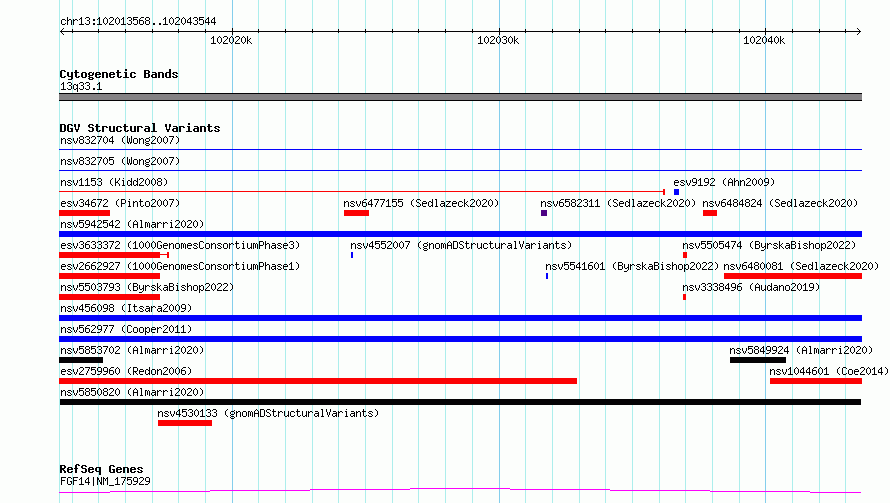
Task: Click the red bar under nsv5503793
Action: coord(110,297)
